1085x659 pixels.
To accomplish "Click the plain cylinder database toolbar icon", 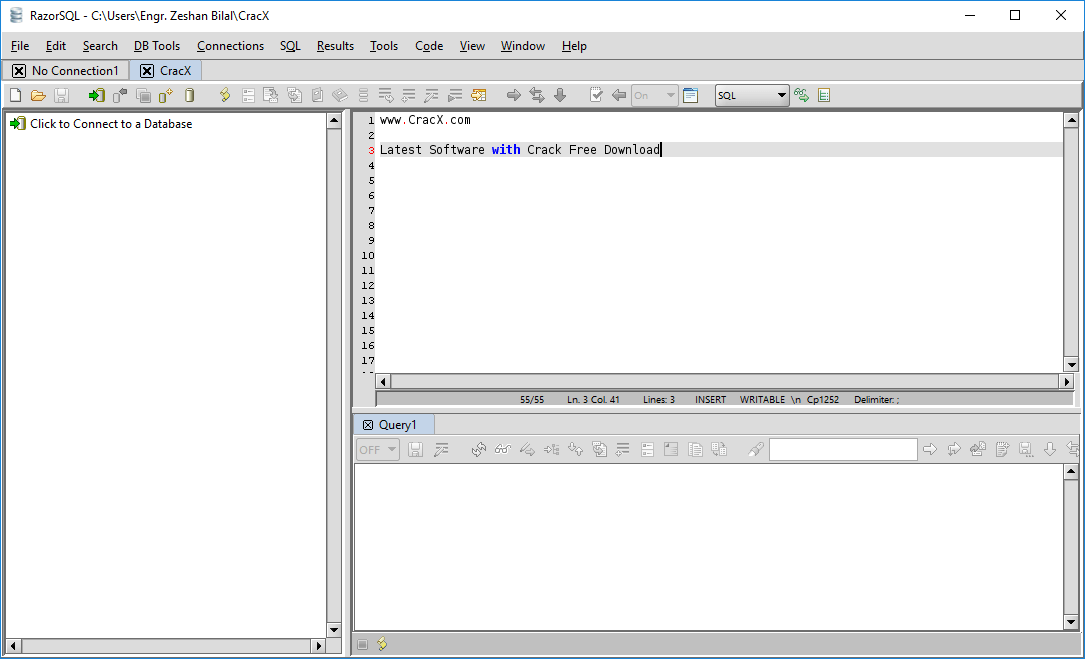I will 190,96.
